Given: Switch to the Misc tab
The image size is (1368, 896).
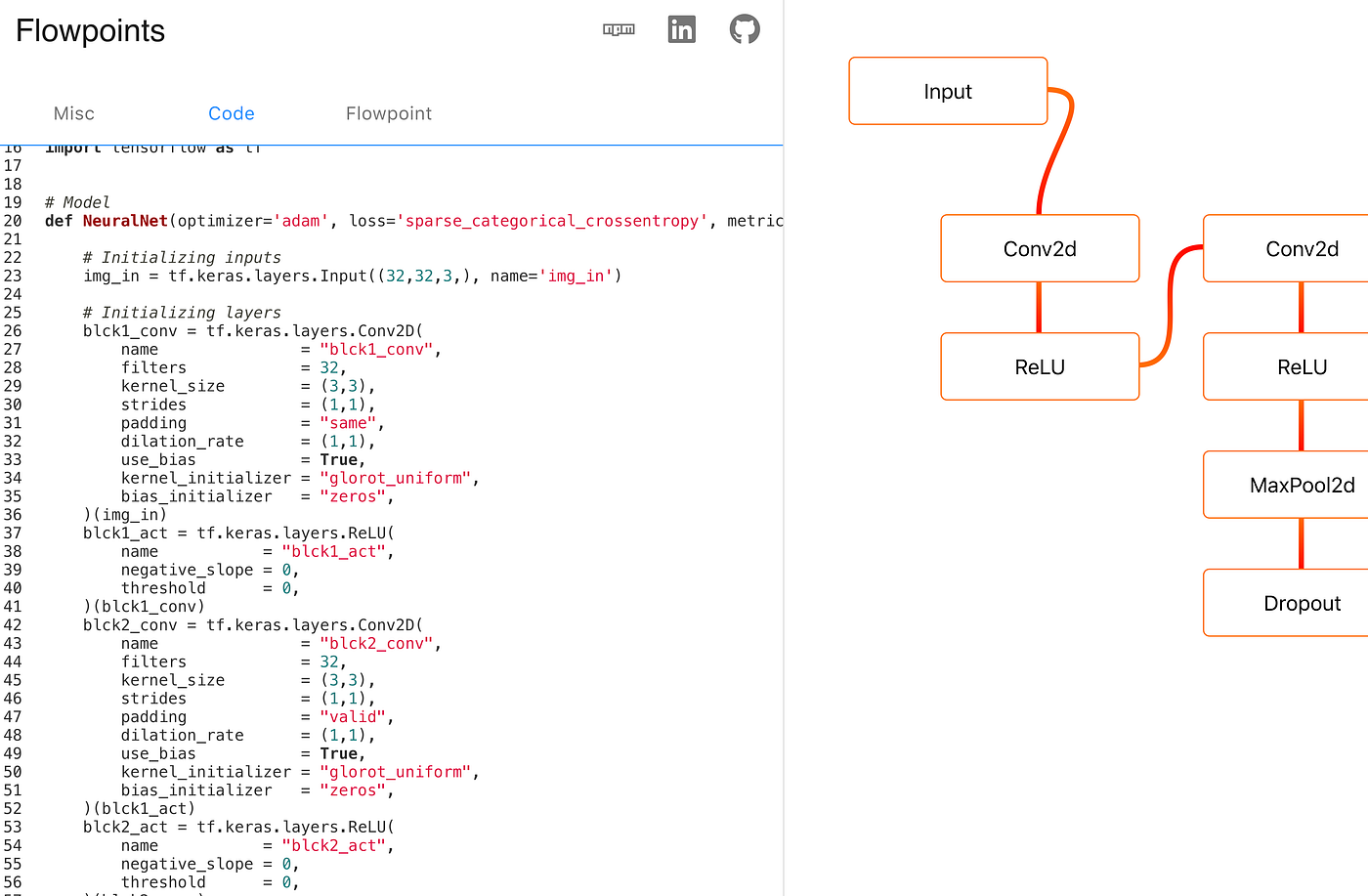Looking at the screenshot, I should point(74,113).
